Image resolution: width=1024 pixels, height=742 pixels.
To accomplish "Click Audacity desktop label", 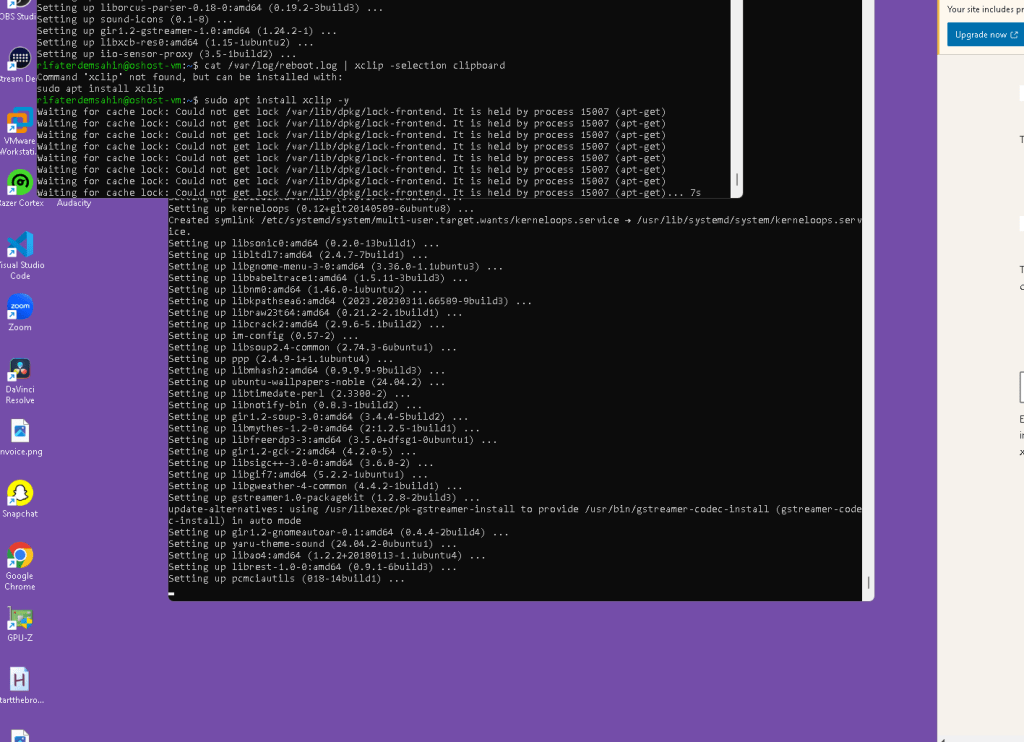I will pos(74,203).
